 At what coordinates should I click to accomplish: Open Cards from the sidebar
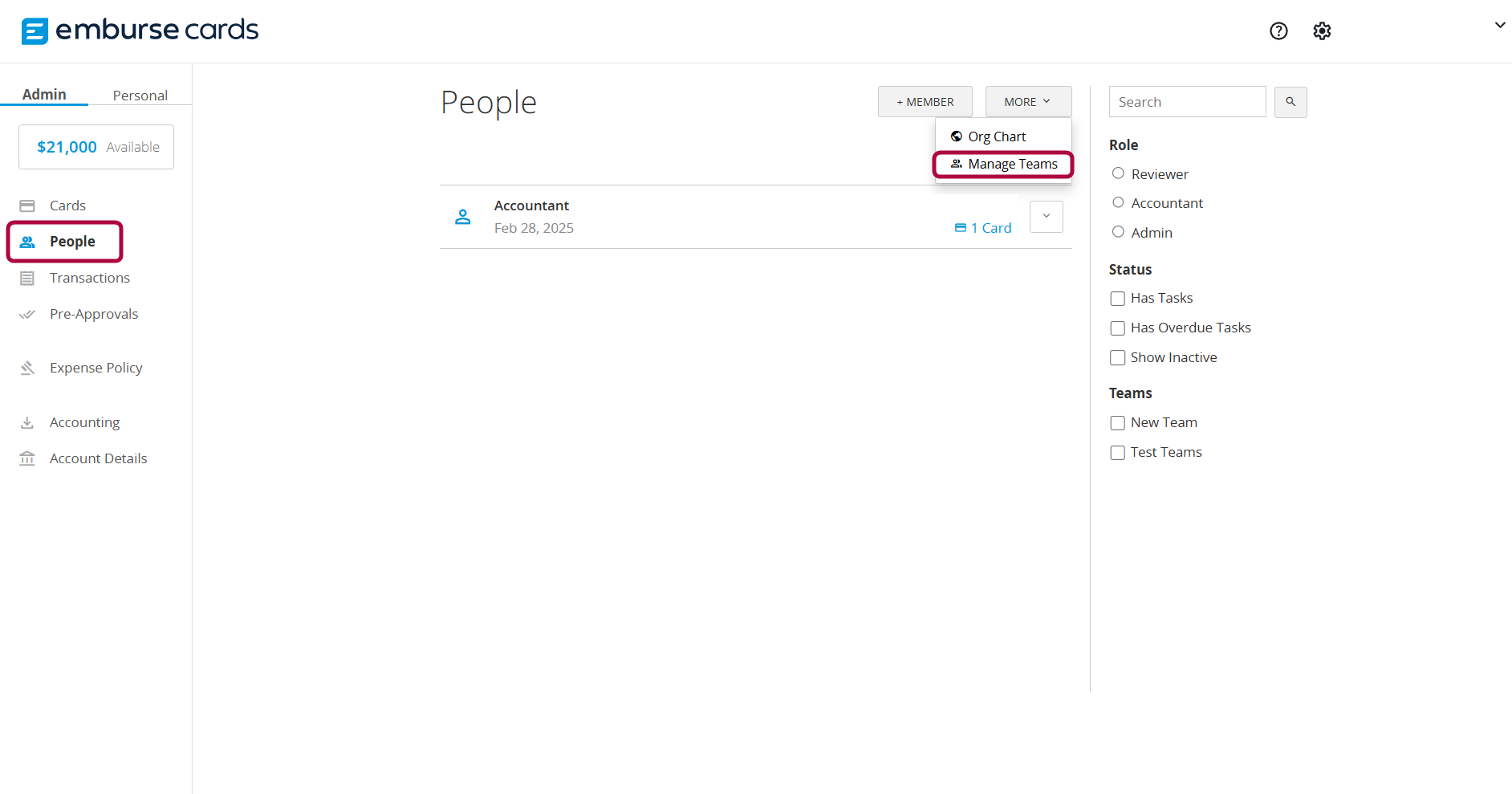[x=67, y=206]
